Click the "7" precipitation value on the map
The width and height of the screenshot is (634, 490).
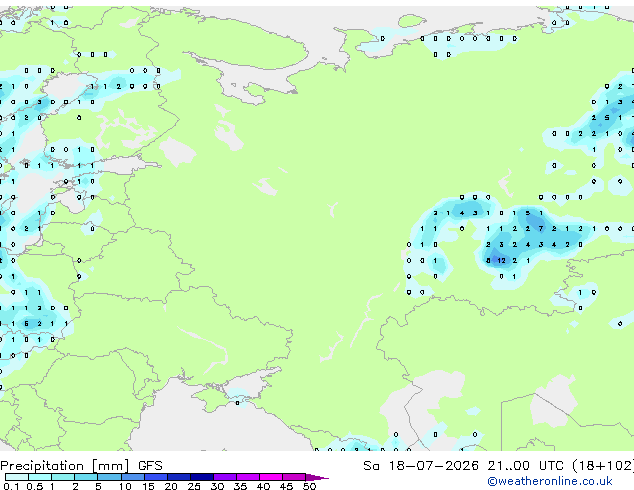click(541, 228)
